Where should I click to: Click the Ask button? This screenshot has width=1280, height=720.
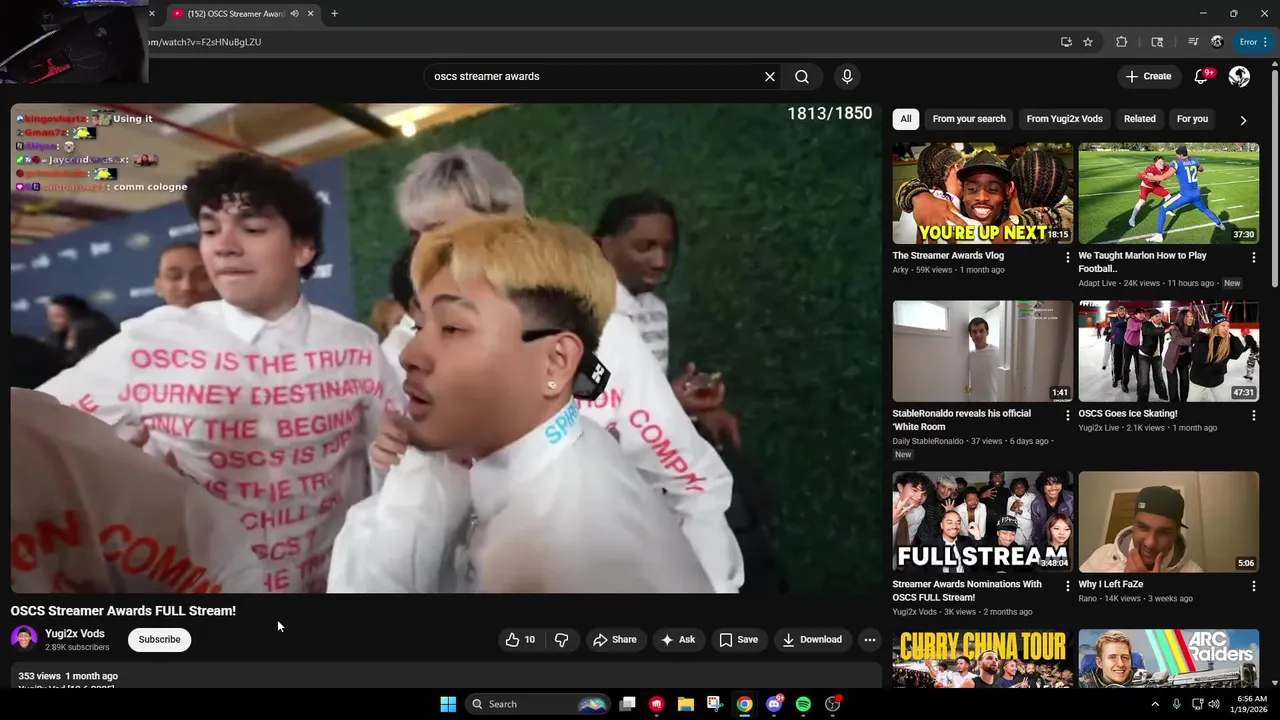[x=678, y=640]
